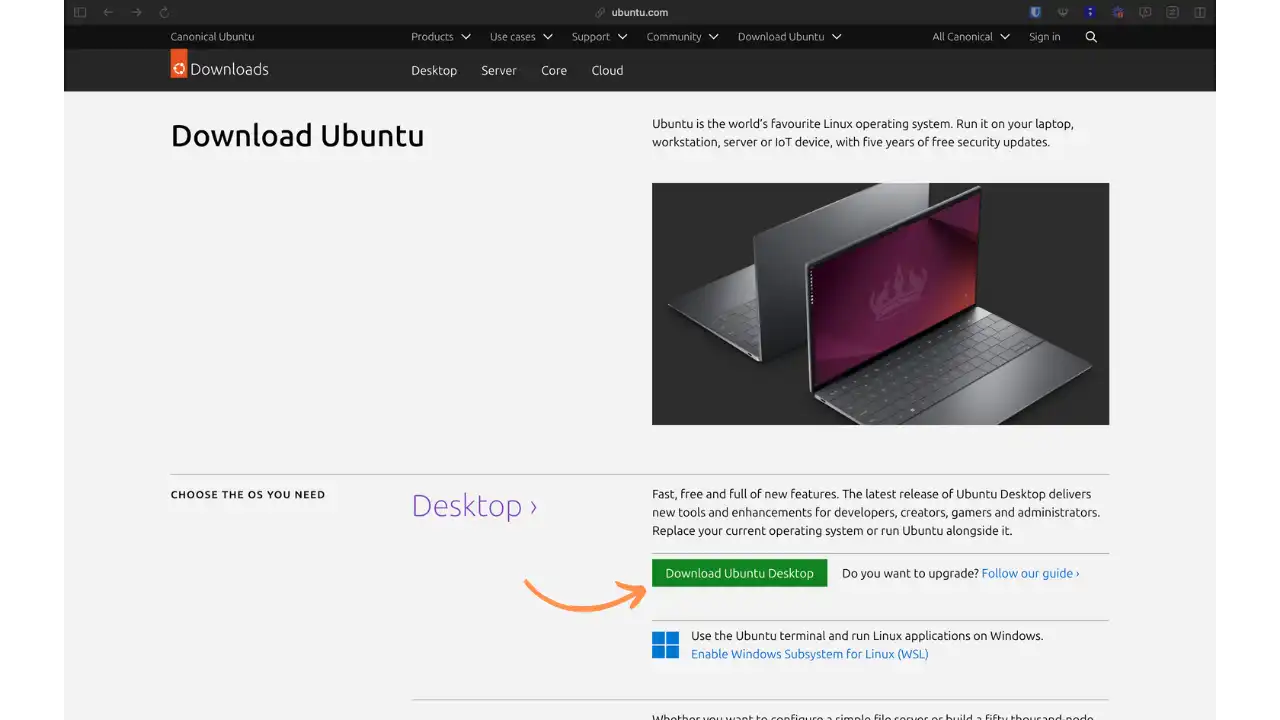Reload the ubuntu.com page
Screen dimensions: 1280x720
coord(163,12)
